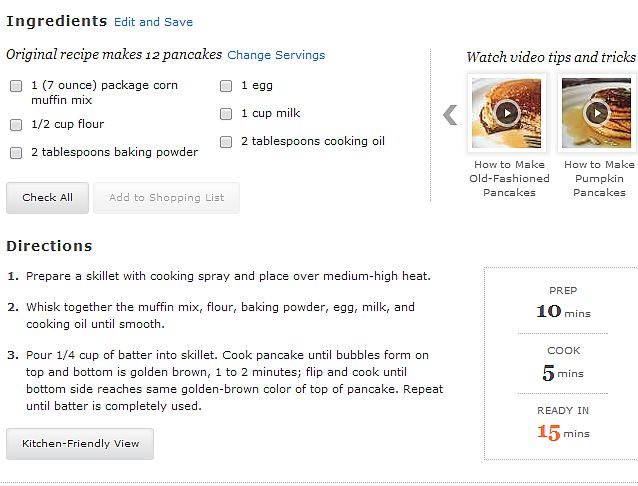The width and height of the screenshot is (638, 486).
Task: Click the Watch video tips and tricks heading
Action: [x=551, y=57]
